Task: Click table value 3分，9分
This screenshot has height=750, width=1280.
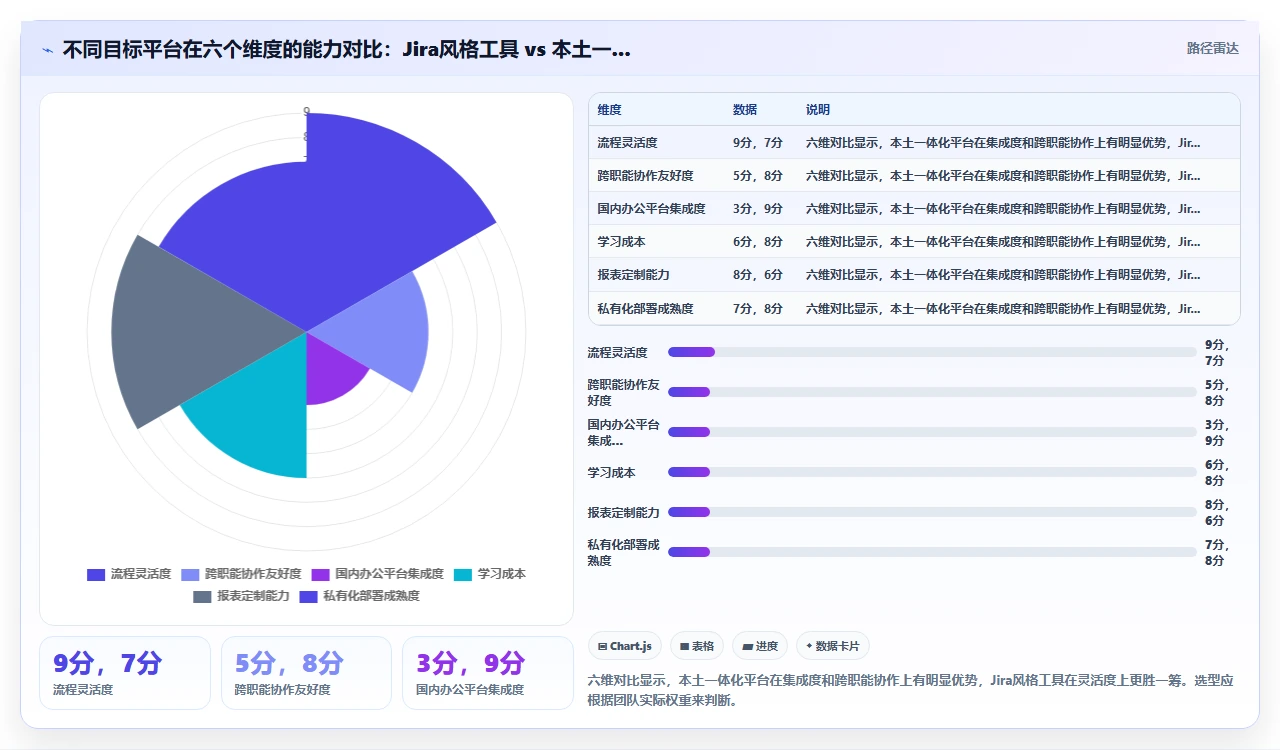Action: click(758, 209)
